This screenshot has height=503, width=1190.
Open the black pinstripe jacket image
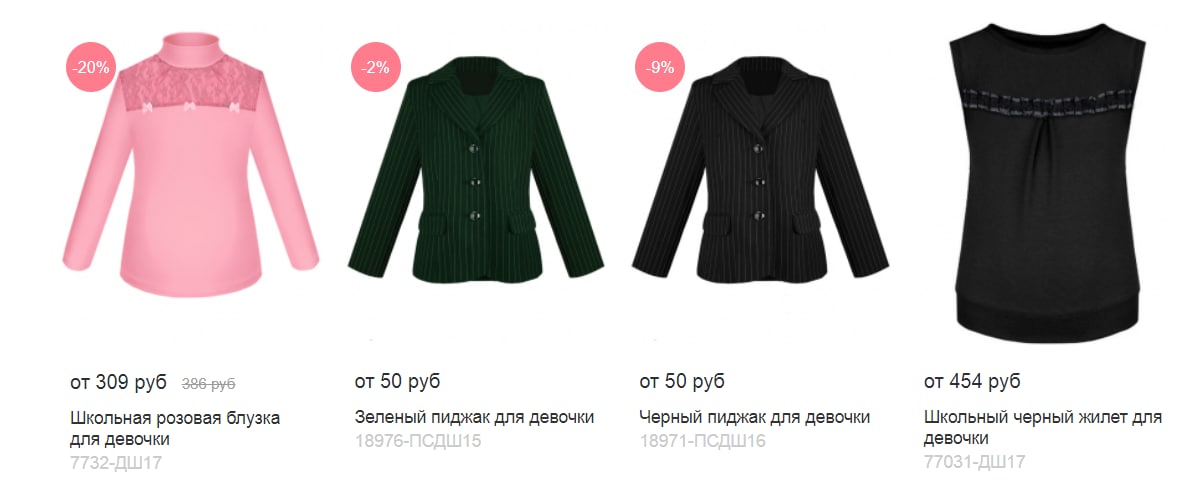(760, 170)
